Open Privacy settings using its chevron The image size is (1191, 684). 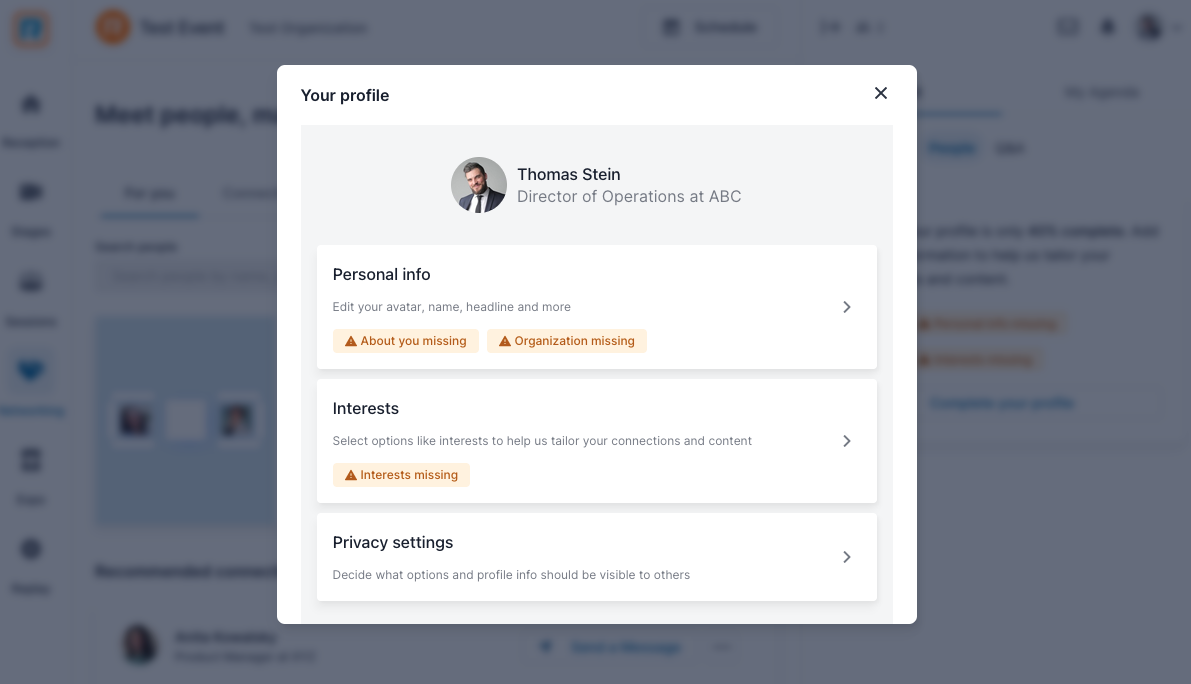click(846, 557)
